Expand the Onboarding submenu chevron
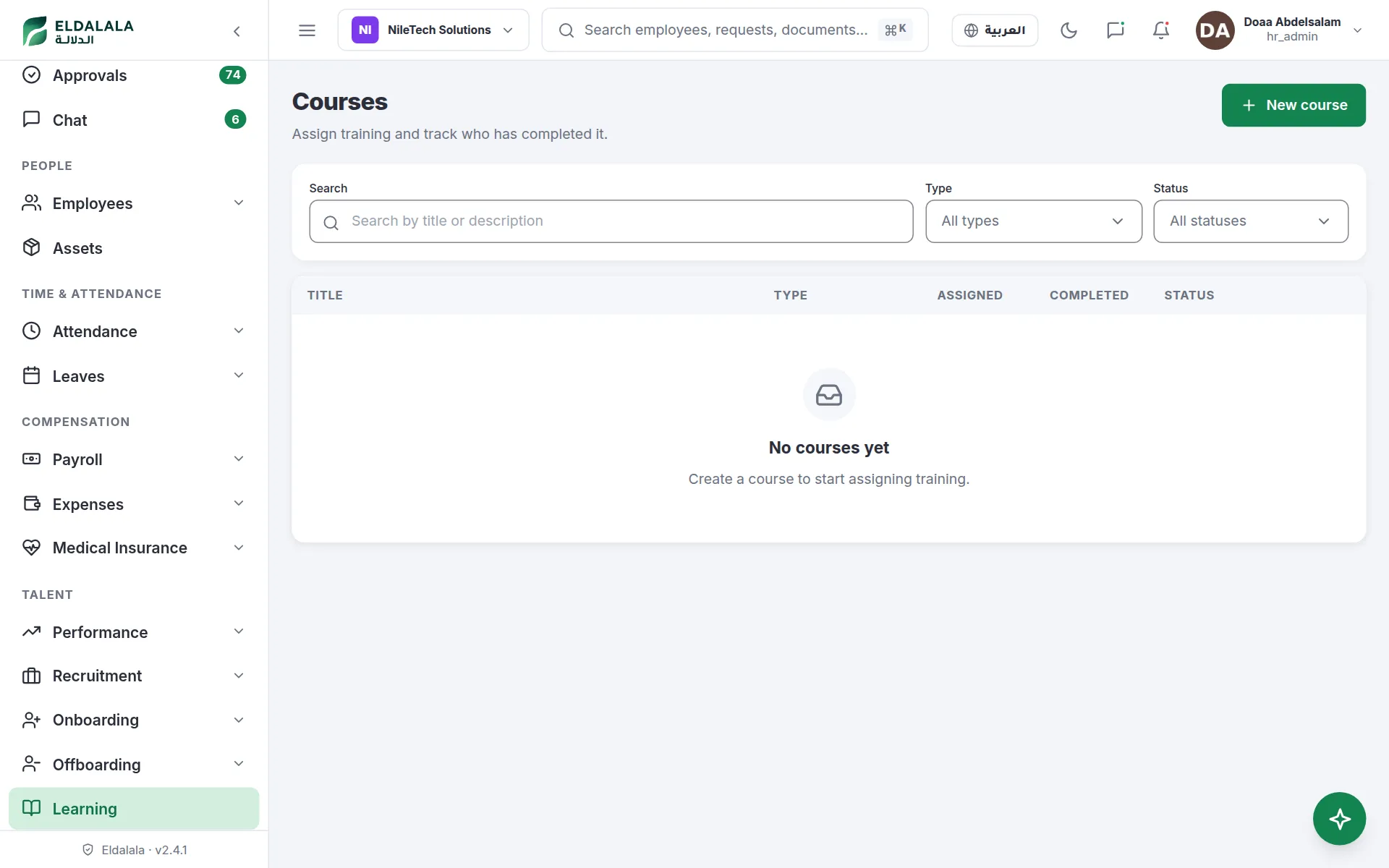Image resolution: width=1389 pixels, height=868 pixels. (239, 720)
